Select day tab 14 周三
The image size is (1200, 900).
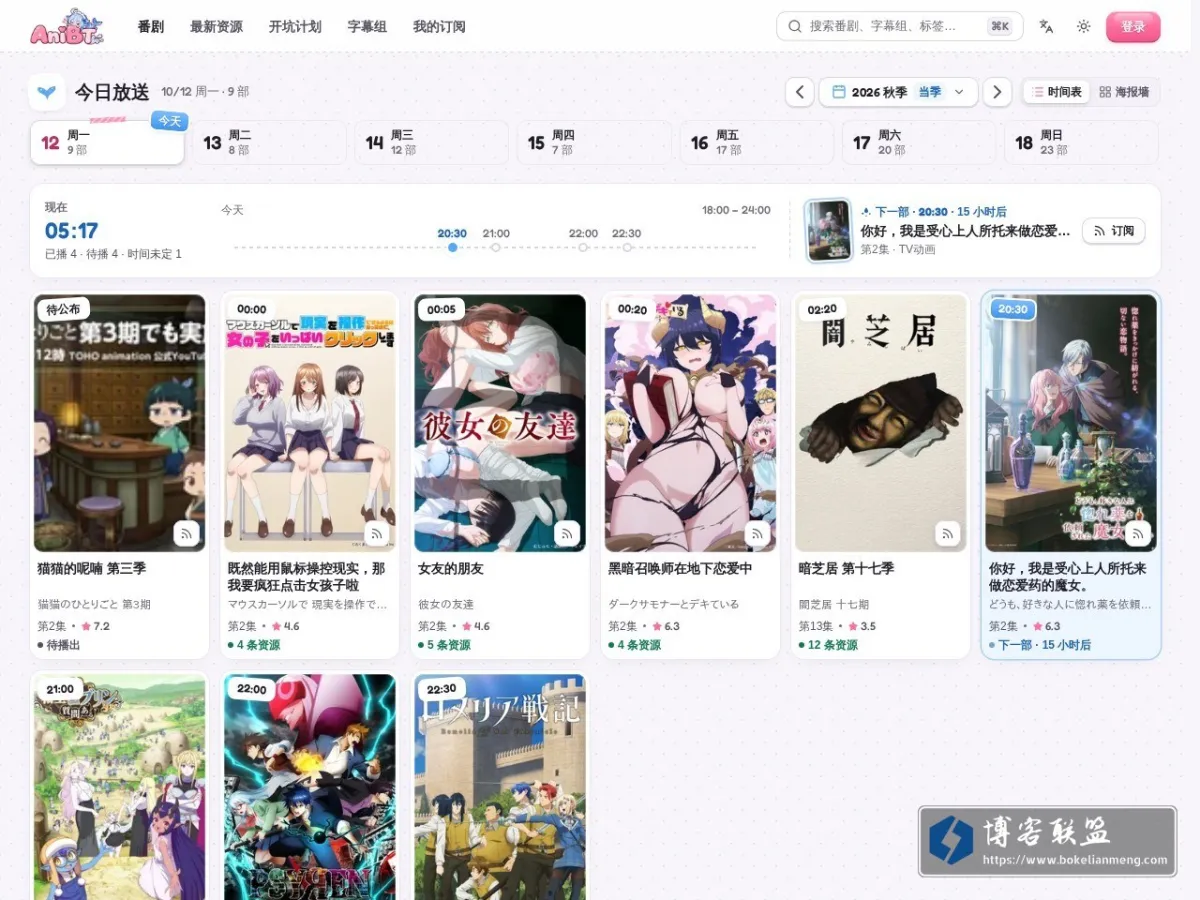(431, 143)
